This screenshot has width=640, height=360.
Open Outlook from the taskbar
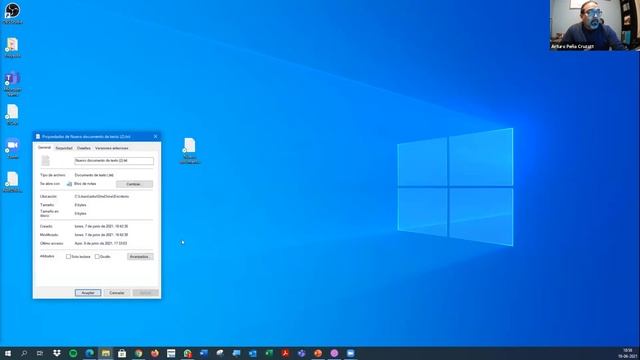click(253, 353)
